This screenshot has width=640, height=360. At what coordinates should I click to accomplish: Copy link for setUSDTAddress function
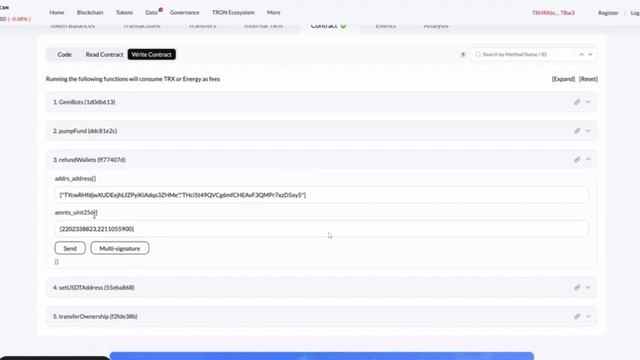point(577,287)
